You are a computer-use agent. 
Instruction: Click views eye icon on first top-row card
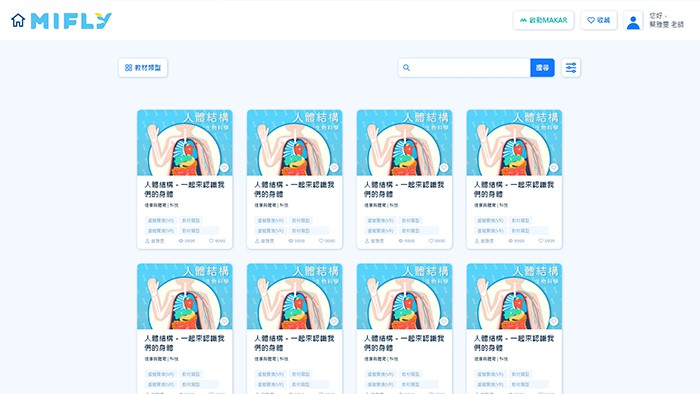click(x=181, y=241)
